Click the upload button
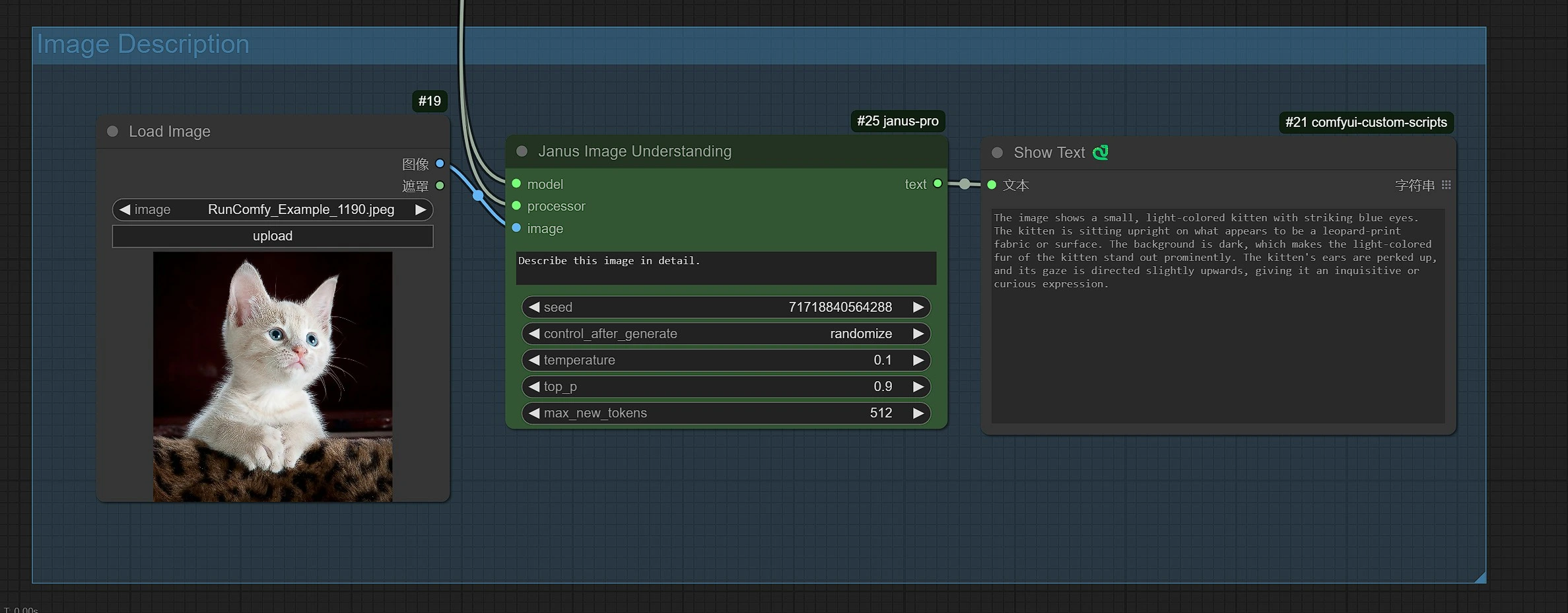Image resolution: width=1568 pixels, height=613 pixels. (x=273, y=236)
